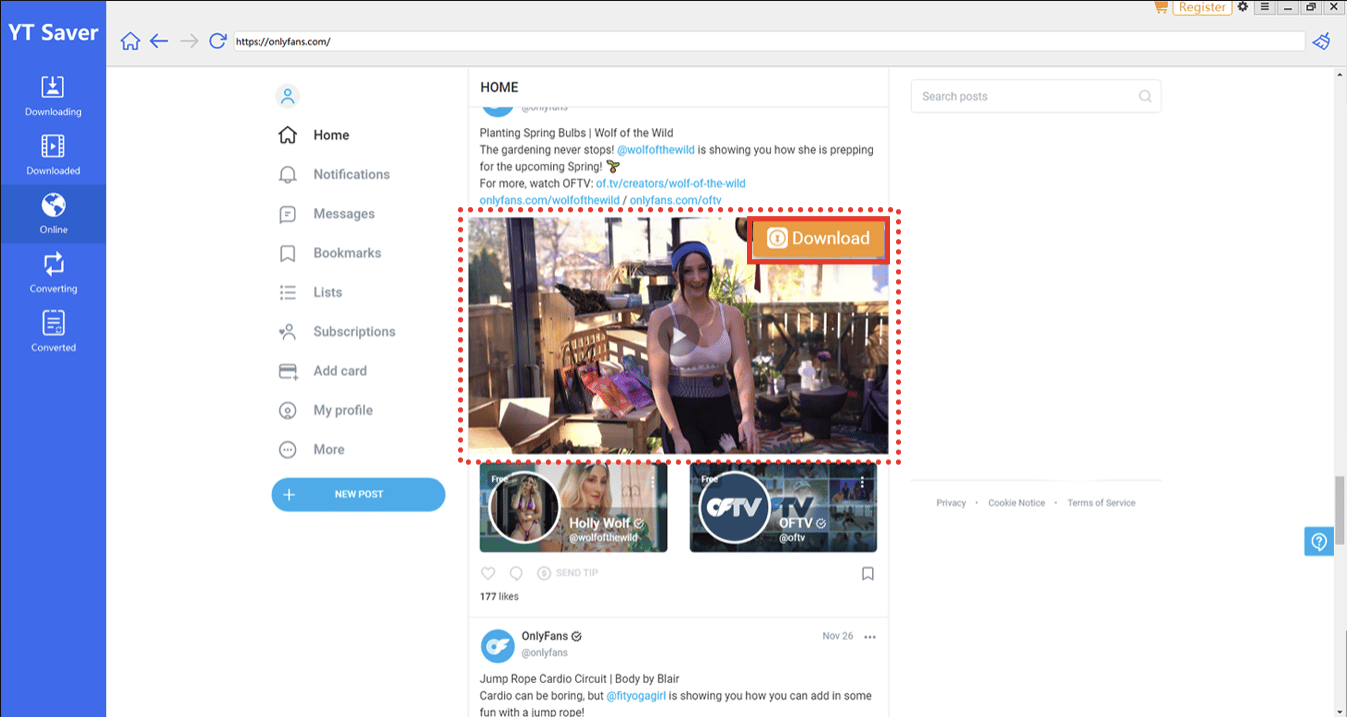The height and width of the screenshot is (717, 1347).
Task: Expand the More menu item
Action: pos(311,449)
